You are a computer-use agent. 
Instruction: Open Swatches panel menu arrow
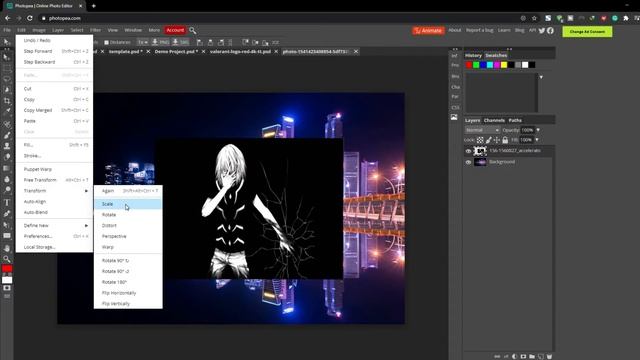[541, 77]
